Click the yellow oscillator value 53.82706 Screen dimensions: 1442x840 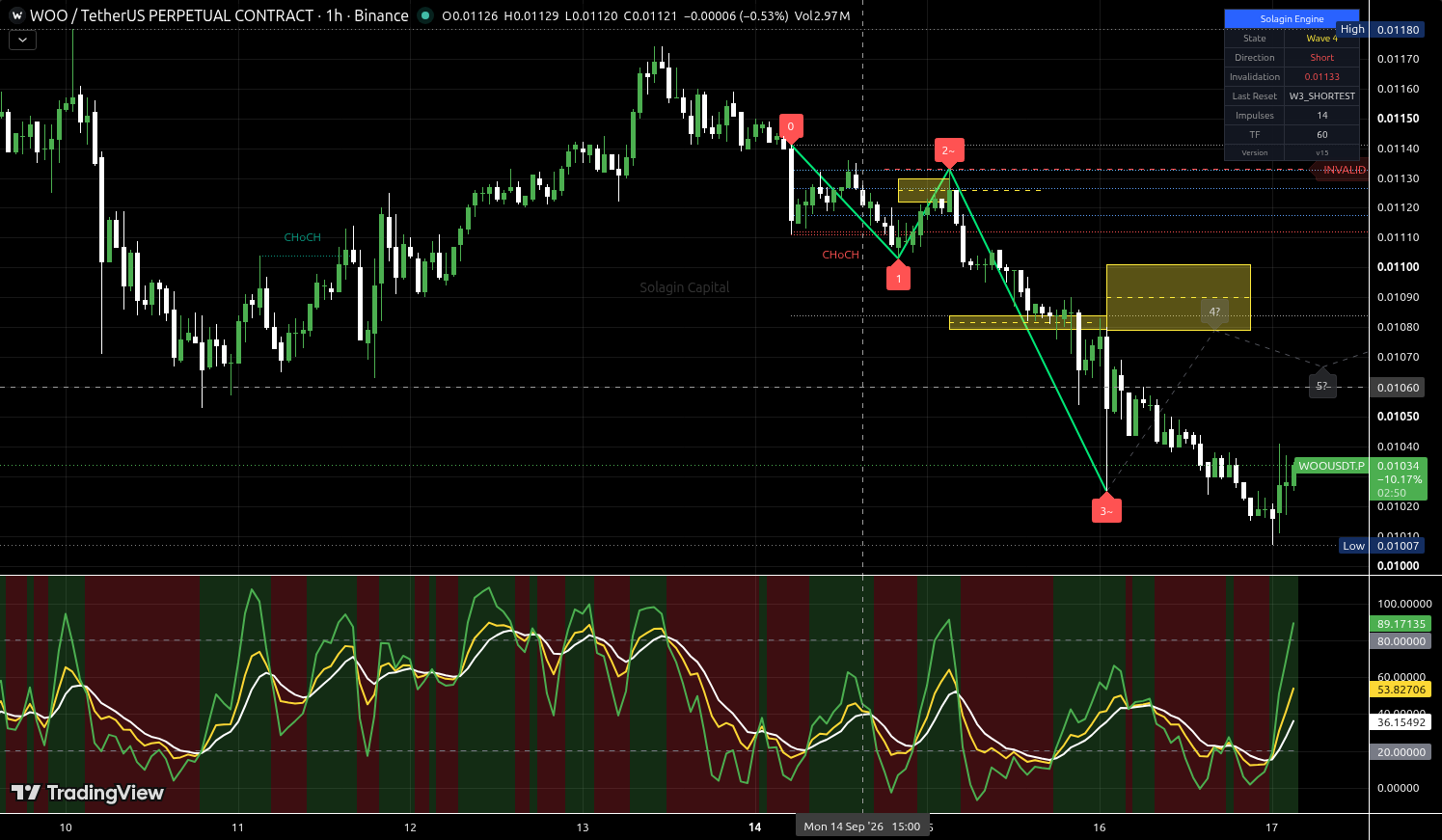pos(1401,690)
